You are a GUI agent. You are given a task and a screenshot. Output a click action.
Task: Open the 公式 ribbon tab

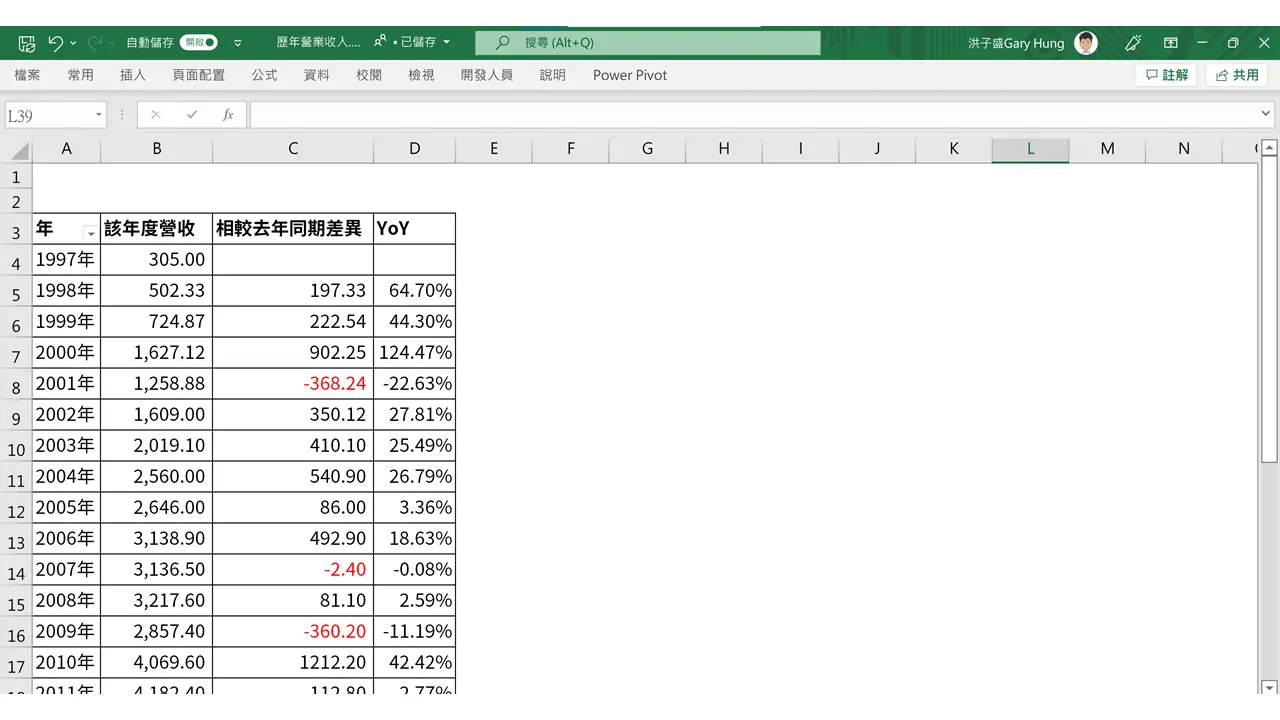pyautogui.click(x=265, y=75)
